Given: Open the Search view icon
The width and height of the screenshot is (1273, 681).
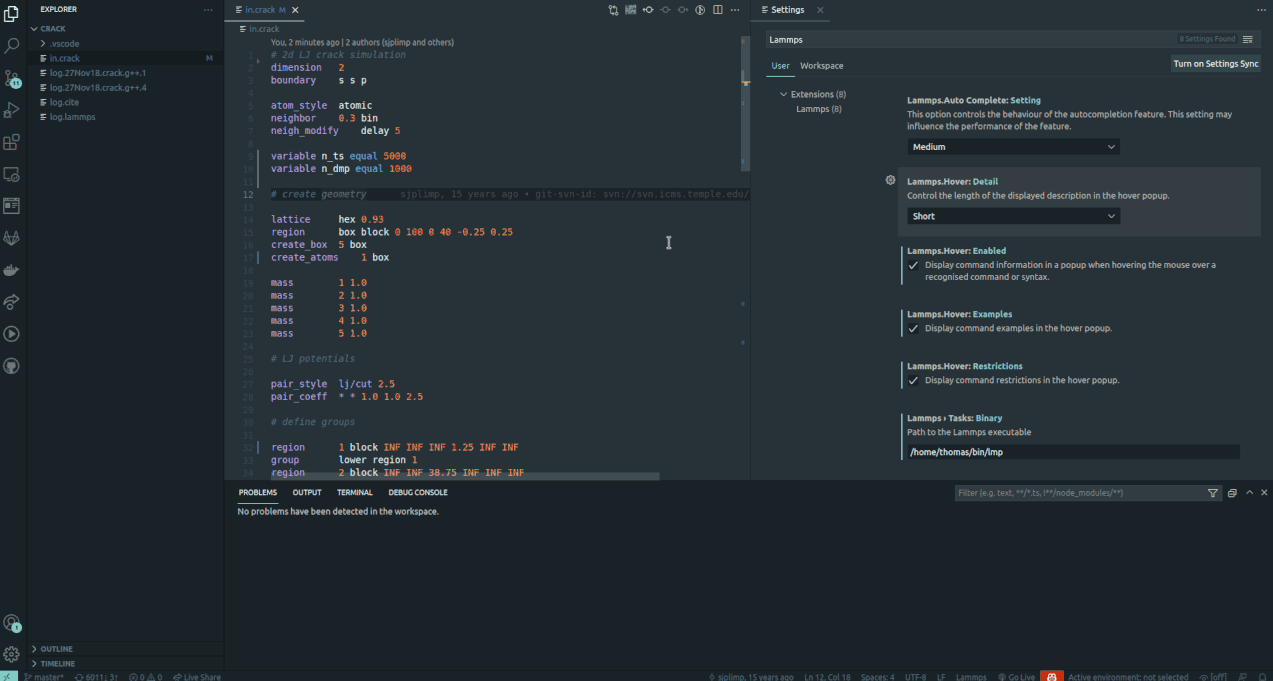Looking at the screenshot, I should (x=11, y=45).
